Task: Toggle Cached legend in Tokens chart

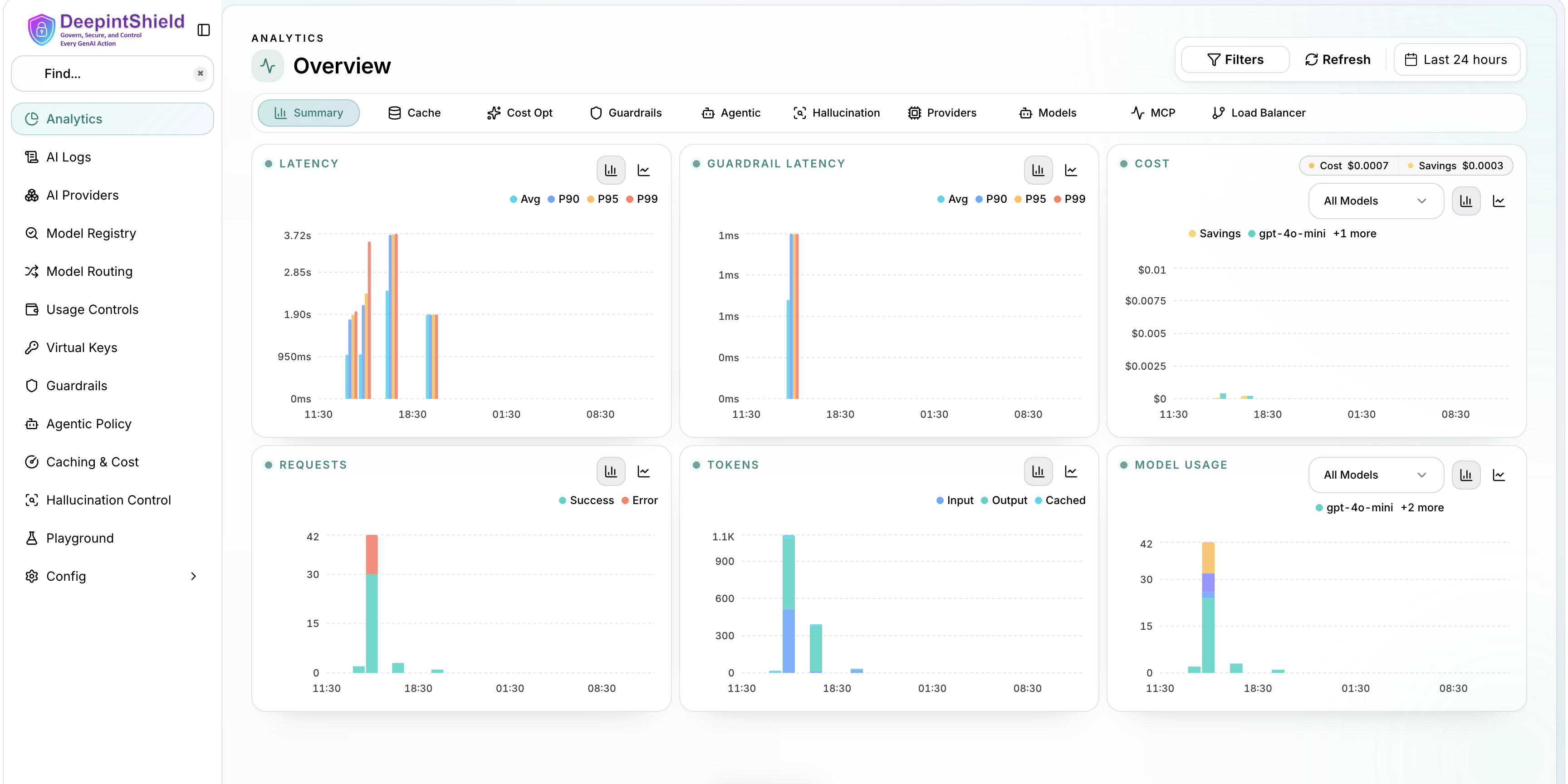Action: pyautogui.click(x=1060, y=501)
